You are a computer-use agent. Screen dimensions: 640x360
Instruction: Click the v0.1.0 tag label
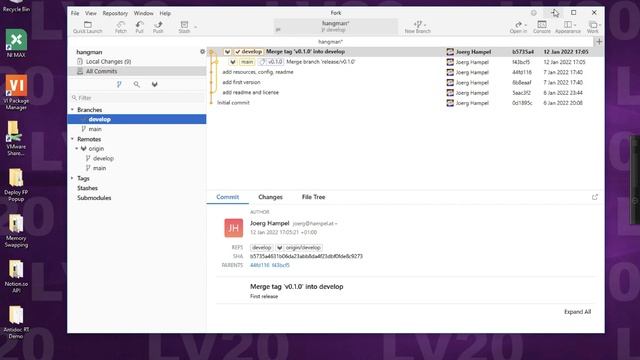tap(271, 62)
